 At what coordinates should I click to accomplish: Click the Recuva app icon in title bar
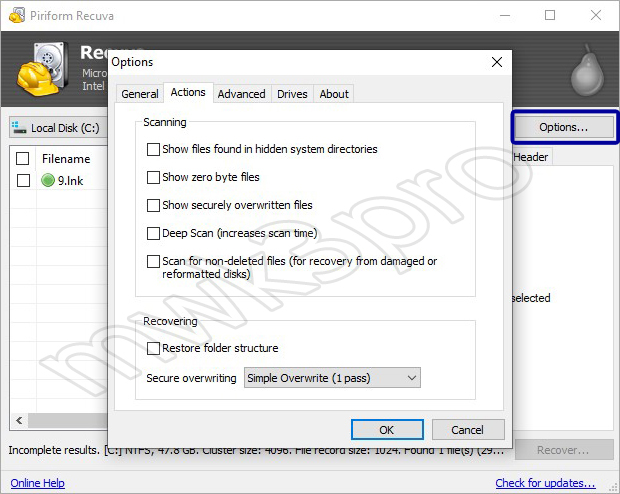(x=17, y=15)
